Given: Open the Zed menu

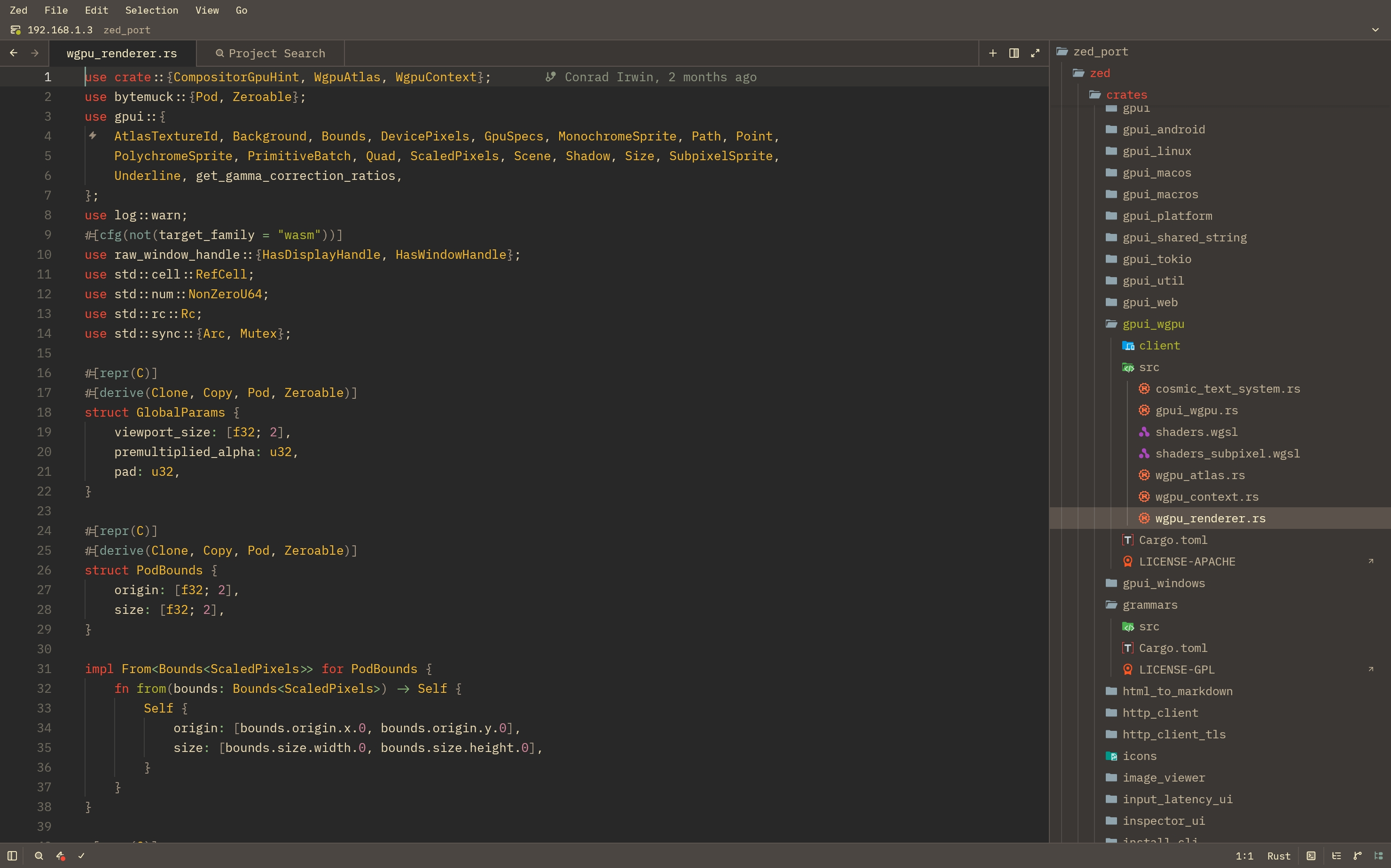Looking at the screenshot, I should click(18, 10).
